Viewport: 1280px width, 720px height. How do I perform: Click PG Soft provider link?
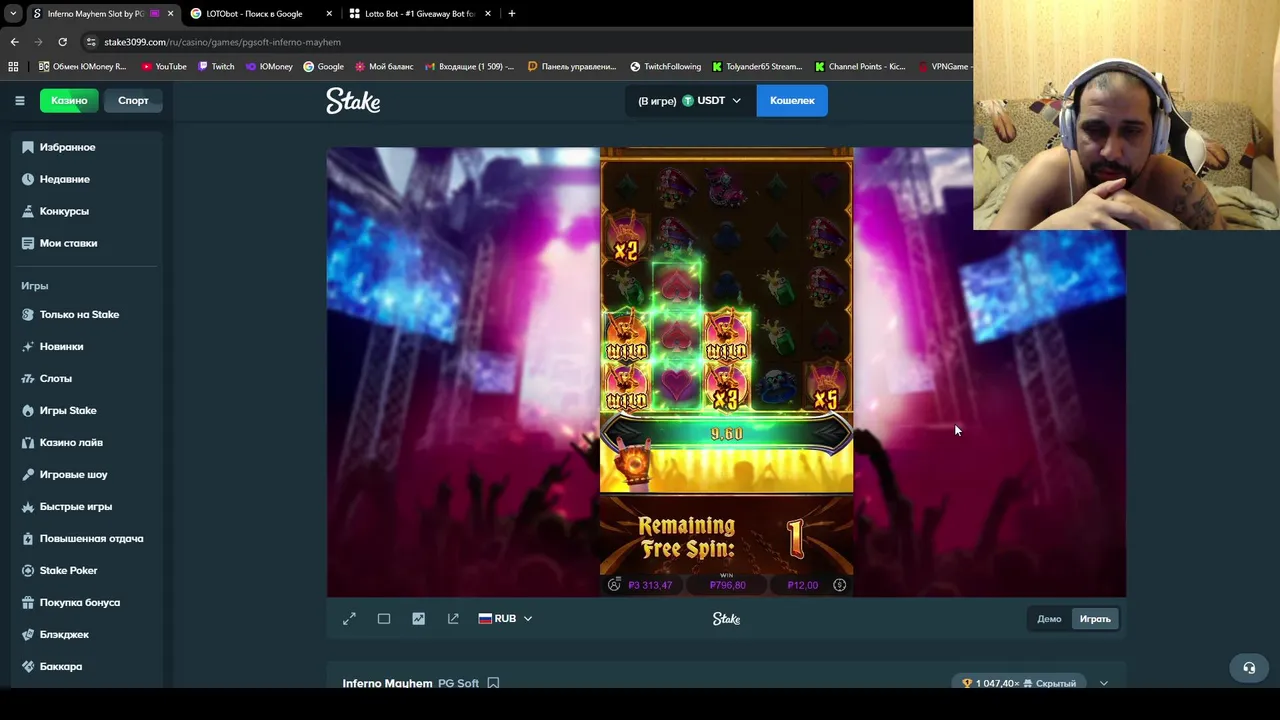click(x=458, y=683)
